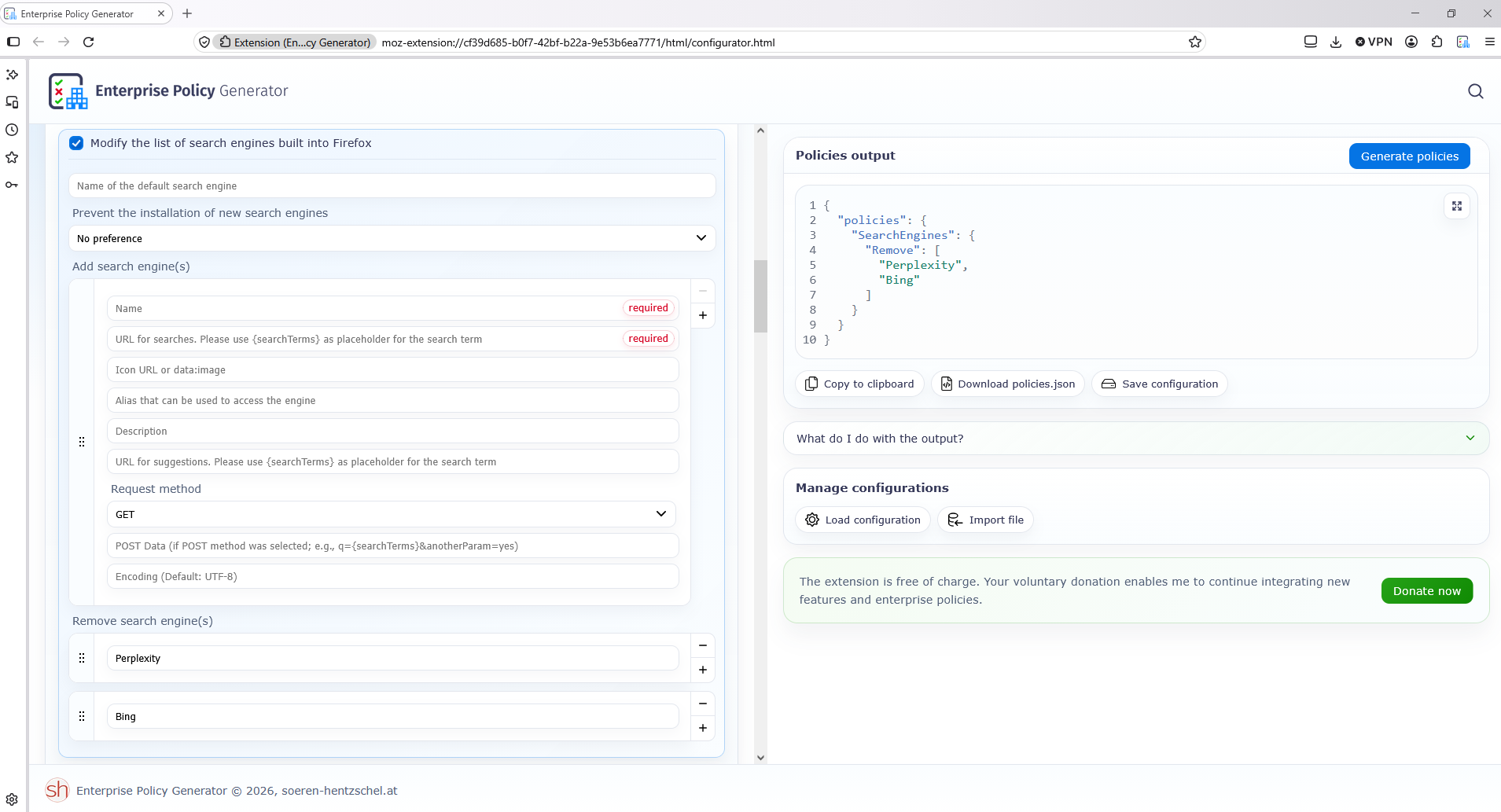The height and width of the screenshot is (812, 1501).
Task: Click the Alias field
Action: click(x=392, y=400)
